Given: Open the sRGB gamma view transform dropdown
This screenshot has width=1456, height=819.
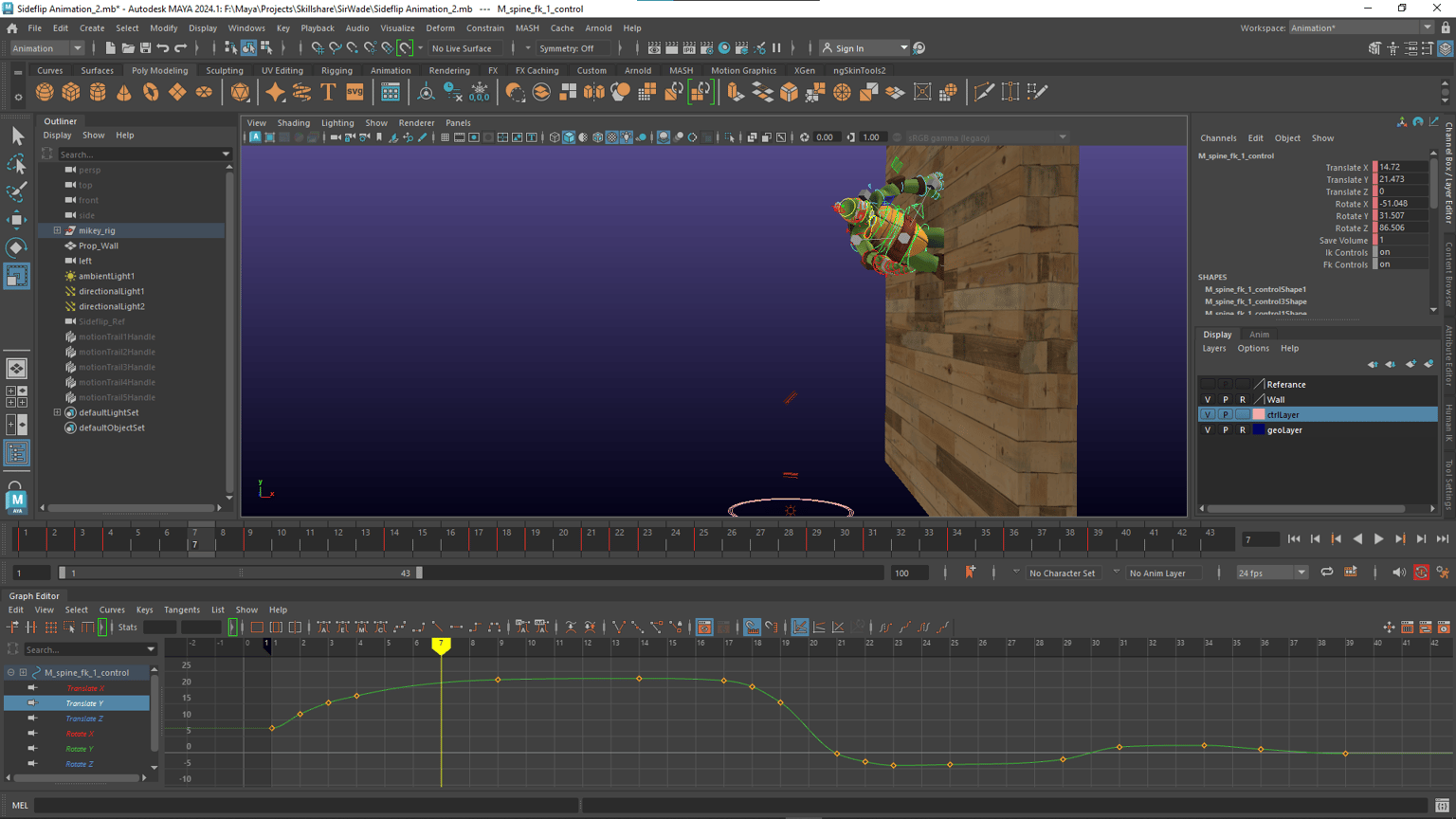Looking at the screenshot, I should 987,137.
